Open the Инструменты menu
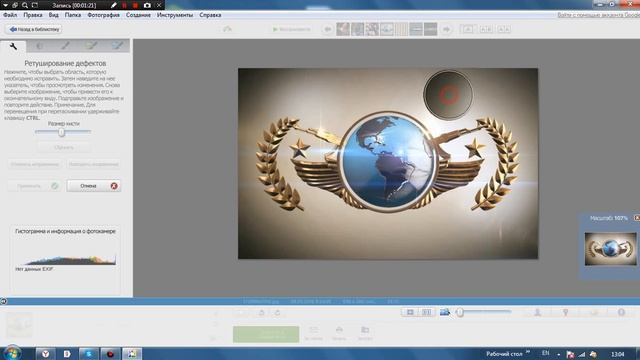The height and width of the screenshot is (360, 640). tap(175, 15)
